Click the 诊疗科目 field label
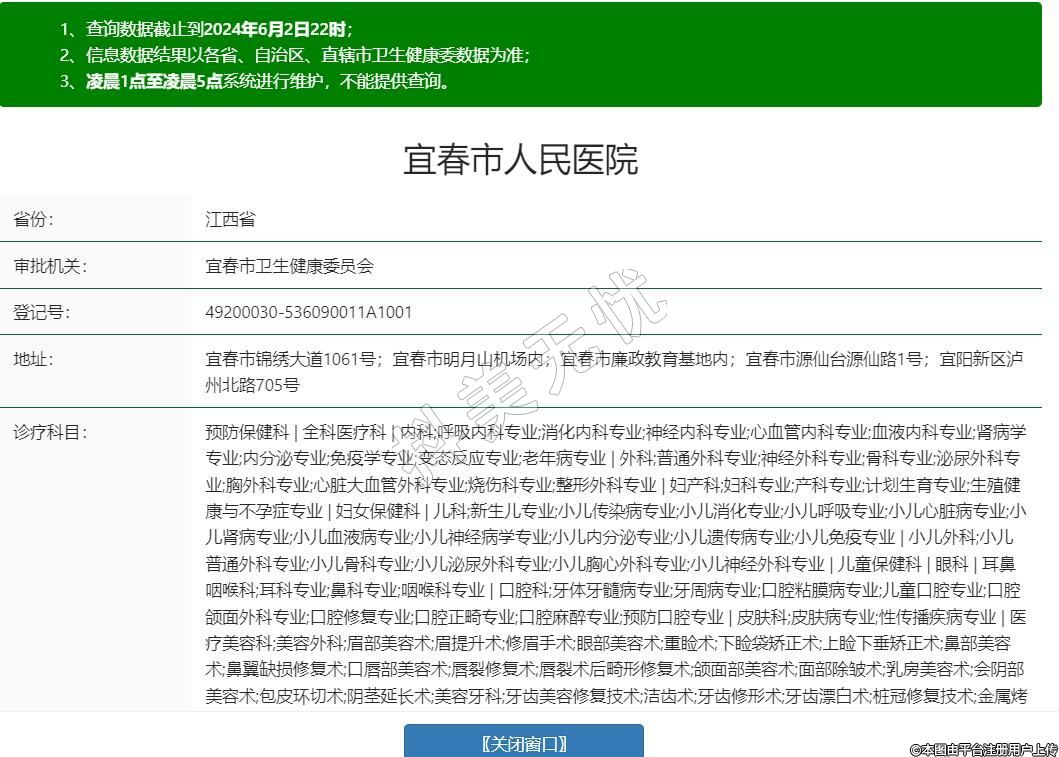 pyautogui.click(x=49, y=432)
